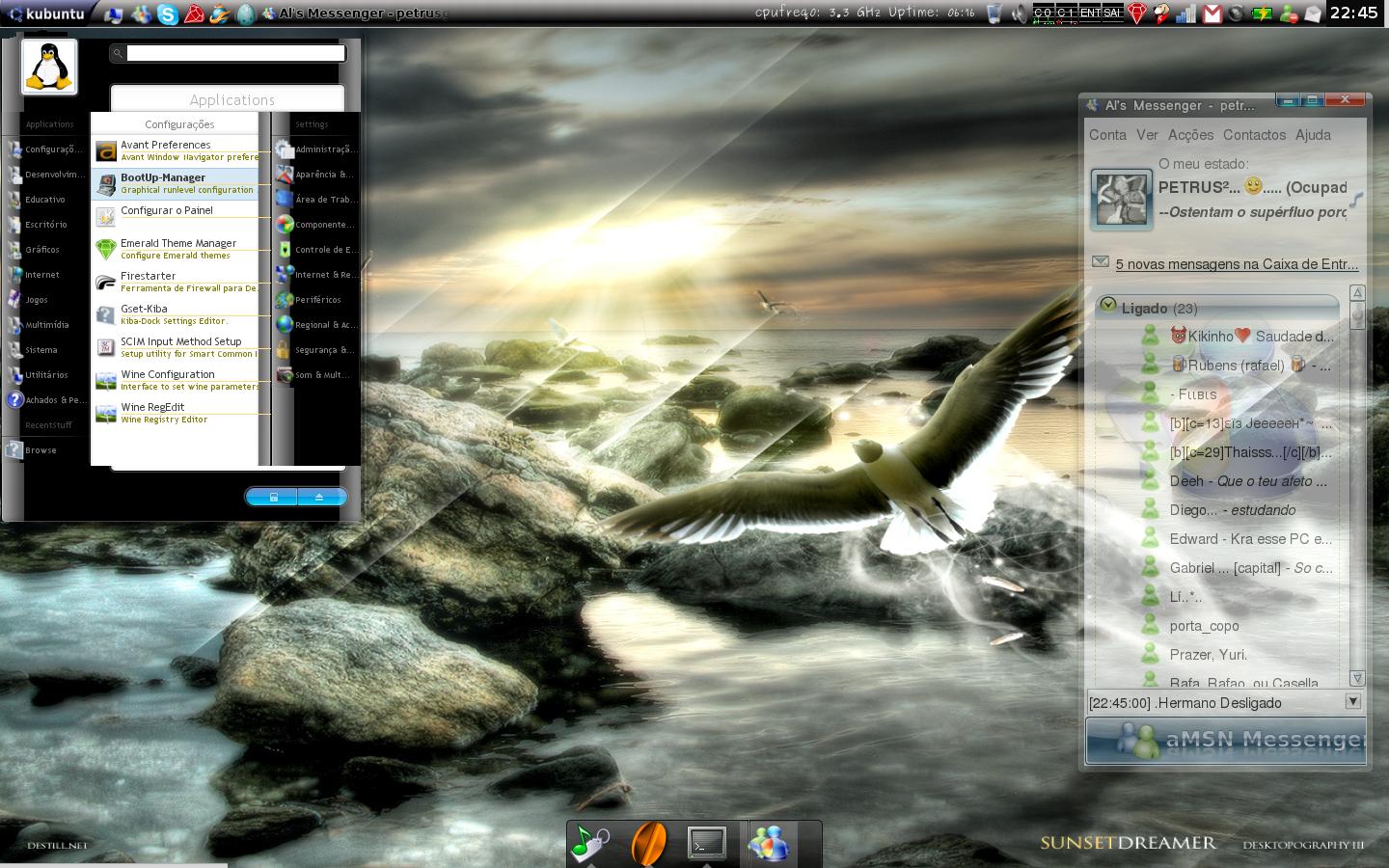Click the battery power tray icon
Image resolution: width=1389 pixels, height=868 pixels.
pyautogui.click(x=1262, y=14)
